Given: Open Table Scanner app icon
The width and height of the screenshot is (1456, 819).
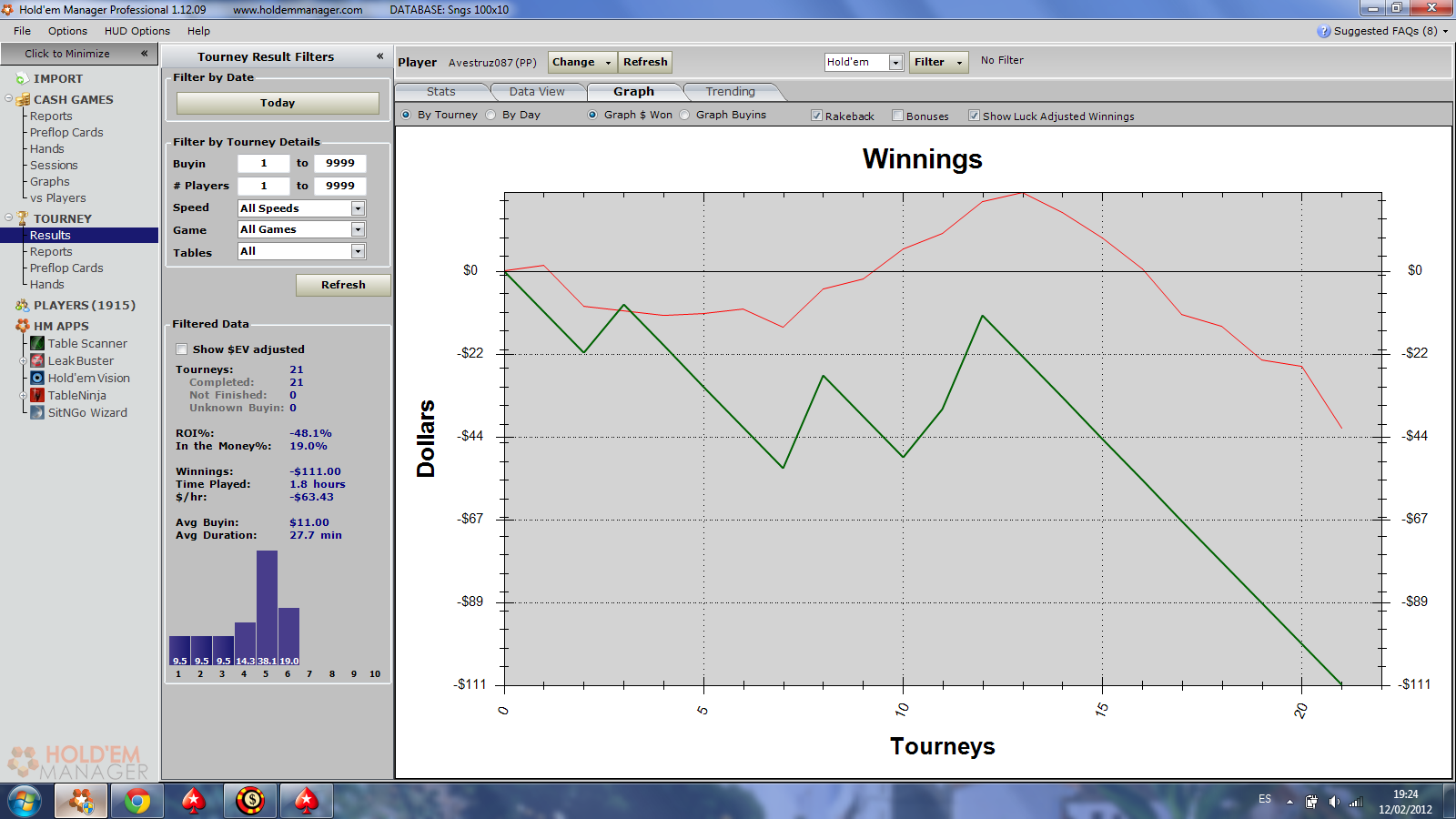Looking at the screenshot, I should click(x=37, y=343).
